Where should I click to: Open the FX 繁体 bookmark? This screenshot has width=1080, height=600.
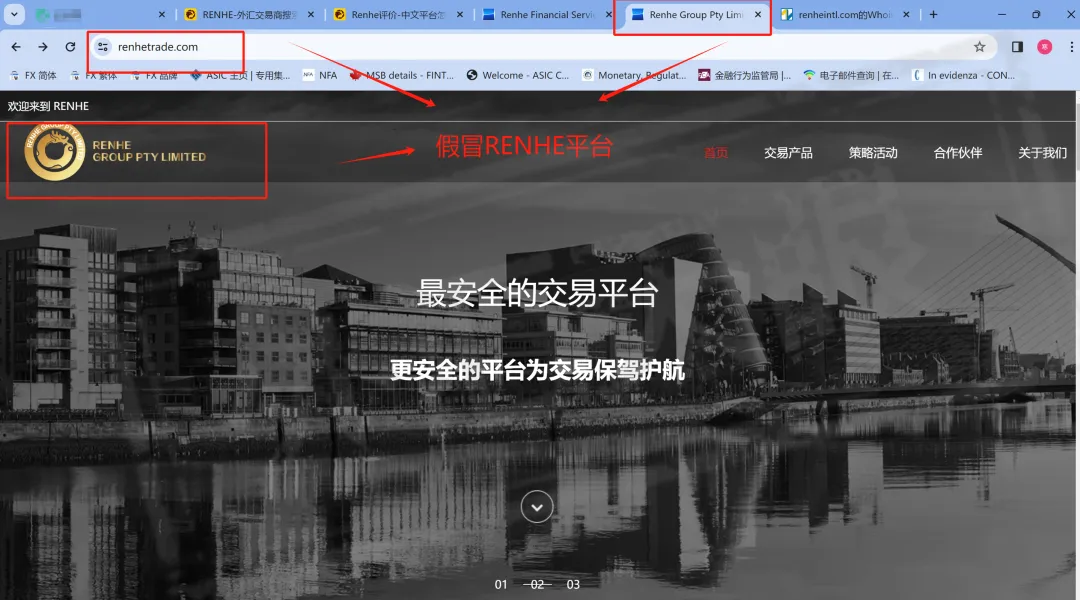[94, 76]
